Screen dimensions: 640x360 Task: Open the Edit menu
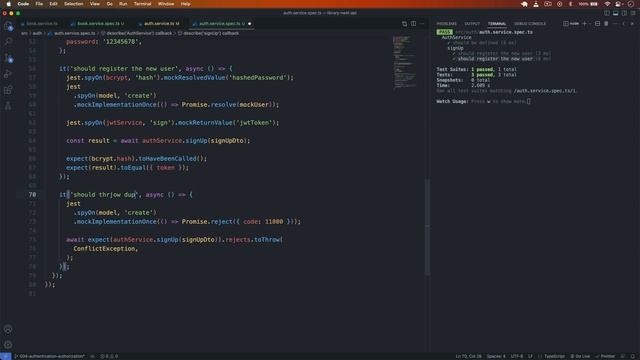[53, 4]
